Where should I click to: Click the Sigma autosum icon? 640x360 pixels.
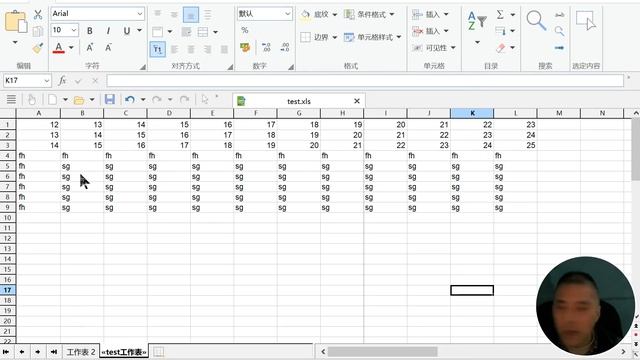point(500,15)
